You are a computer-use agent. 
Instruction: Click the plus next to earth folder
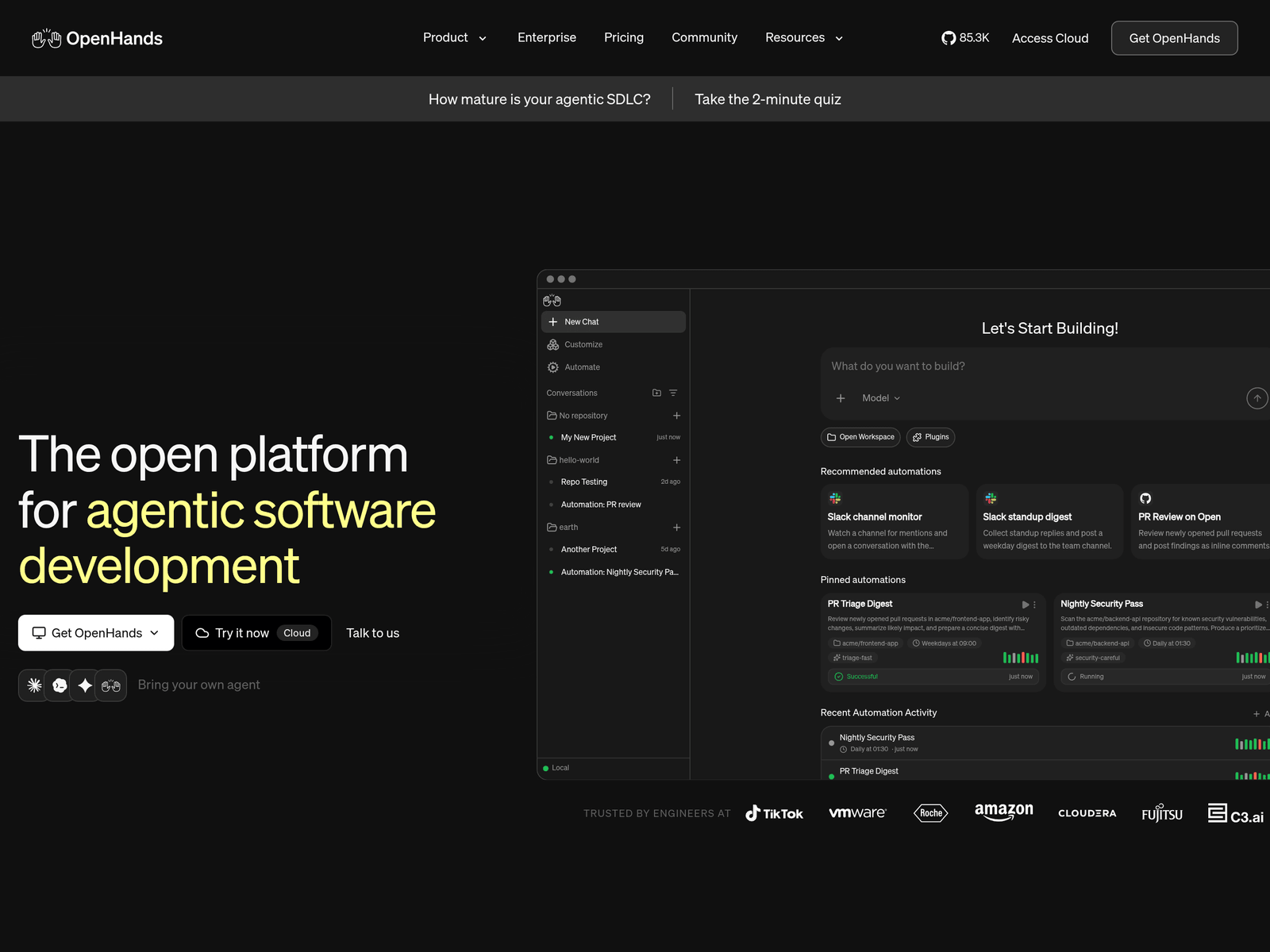677,528
